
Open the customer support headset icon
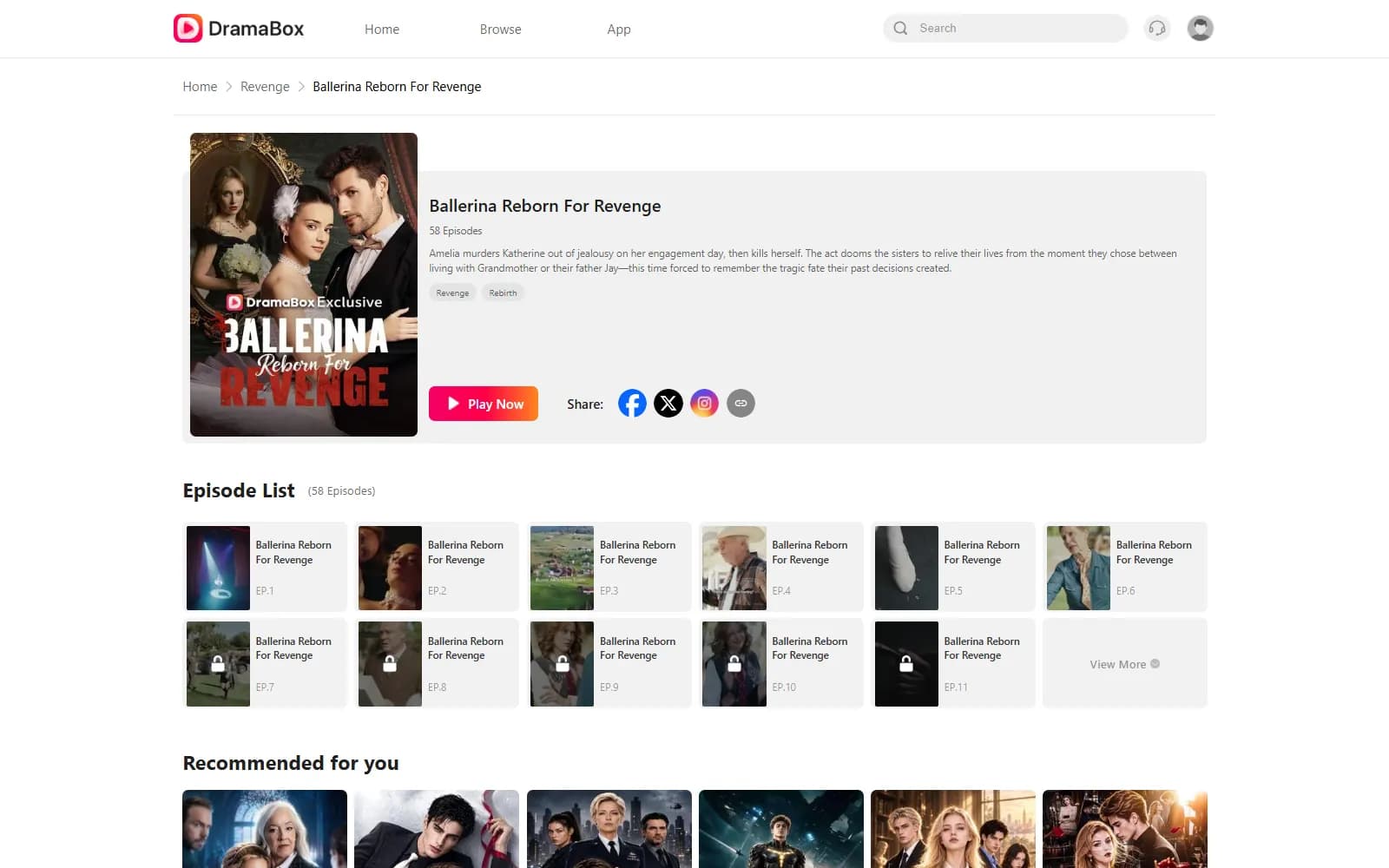coord(1157,29)
